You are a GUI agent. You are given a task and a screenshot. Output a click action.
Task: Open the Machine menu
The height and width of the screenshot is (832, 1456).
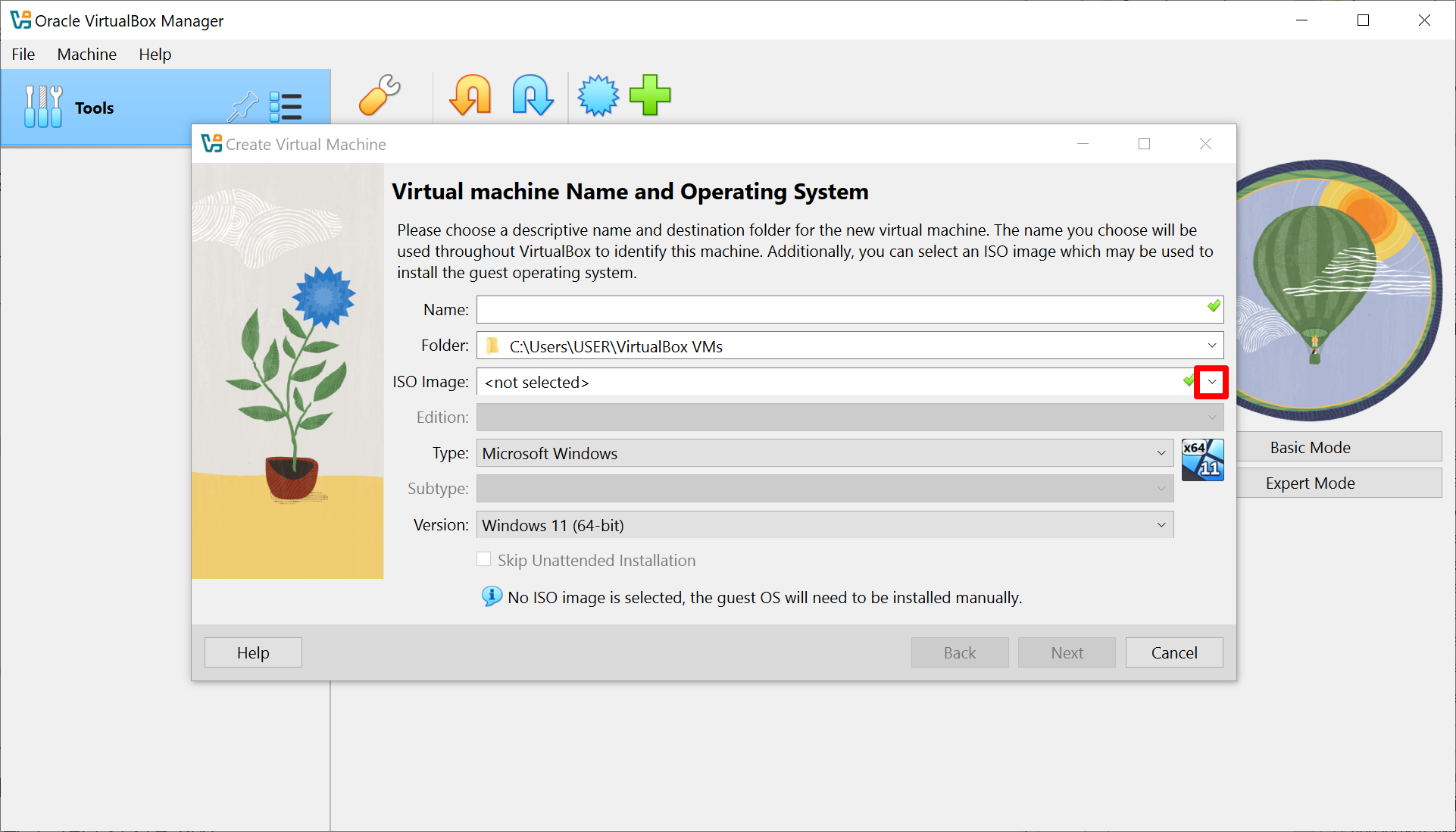tap(86, 55)
